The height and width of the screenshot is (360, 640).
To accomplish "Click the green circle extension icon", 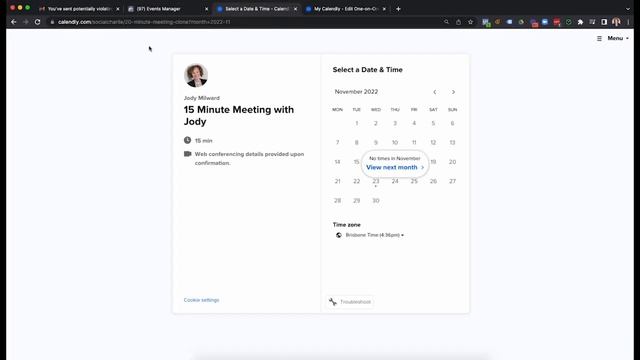I will 569,22.
